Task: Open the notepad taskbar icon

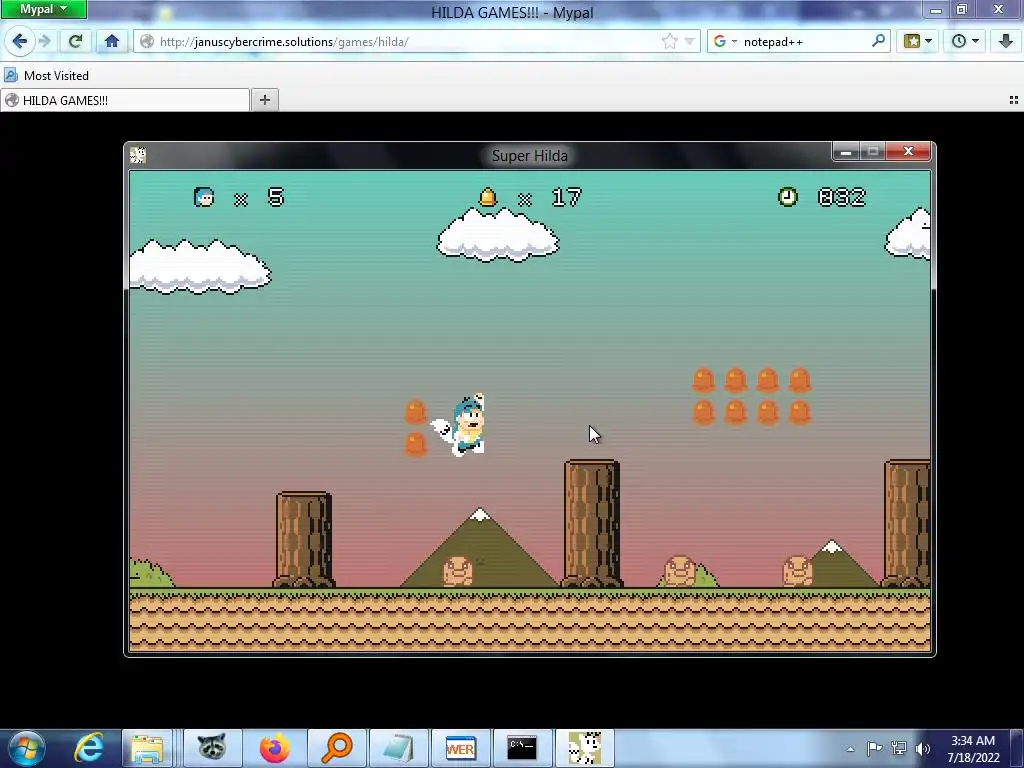Action: coord(398,748)
